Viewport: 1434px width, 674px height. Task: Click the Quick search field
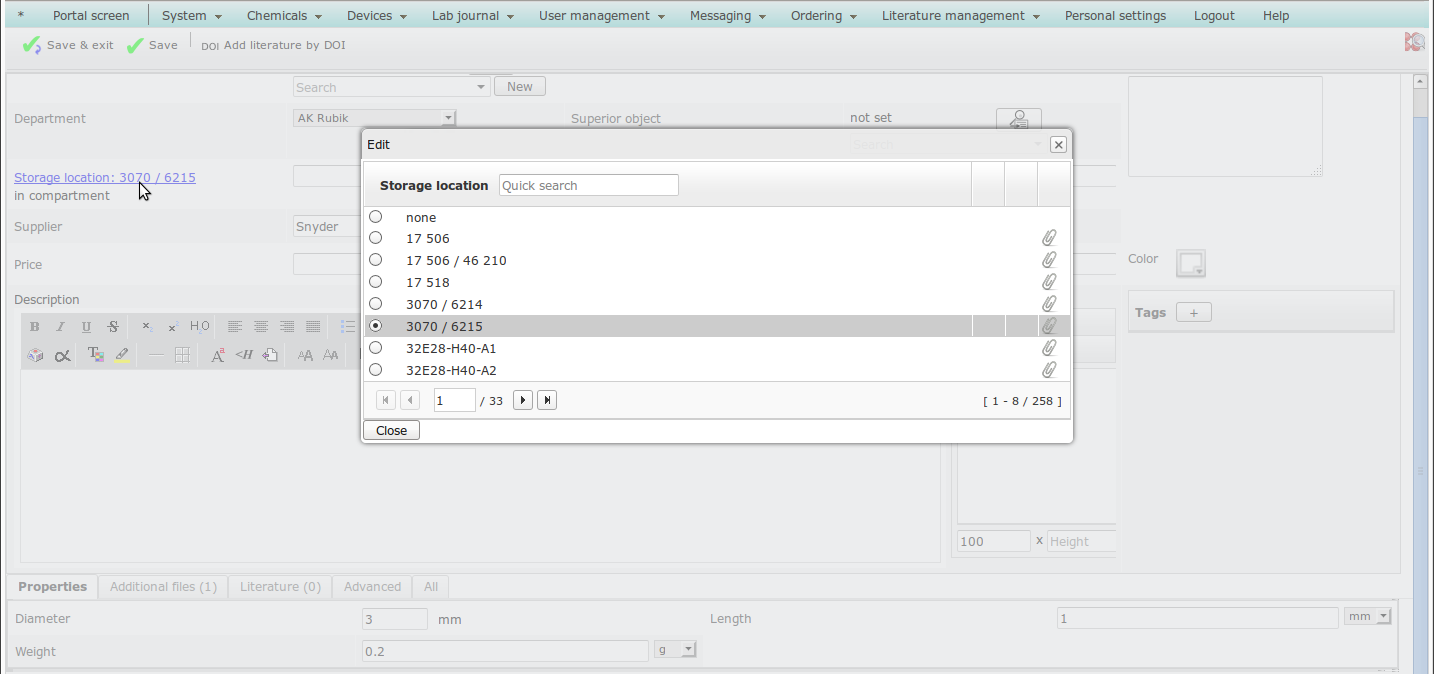coord(588,185)
